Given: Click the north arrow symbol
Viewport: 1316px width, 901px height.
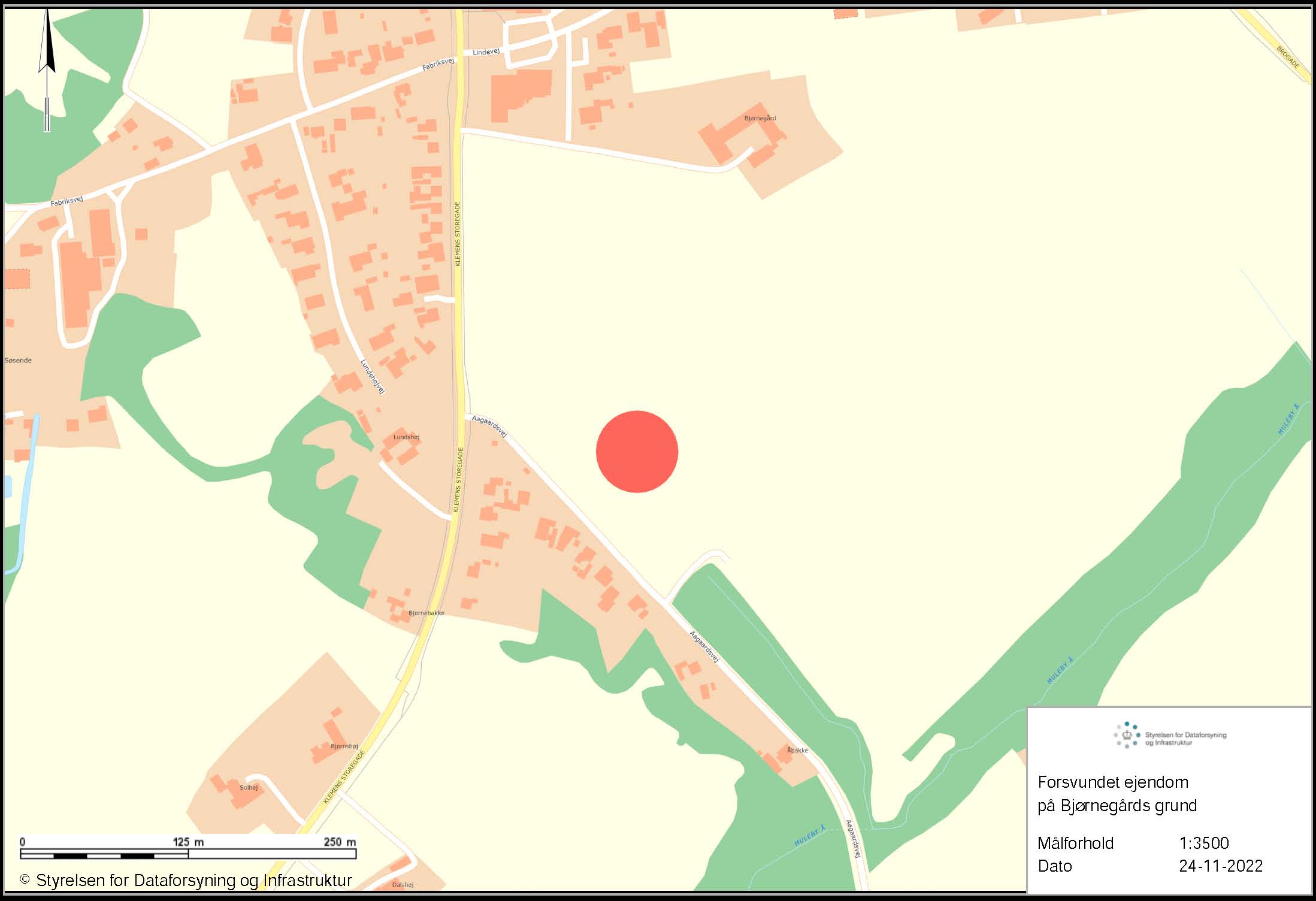Looking at the screenshot, I should [x=47, y=69].
